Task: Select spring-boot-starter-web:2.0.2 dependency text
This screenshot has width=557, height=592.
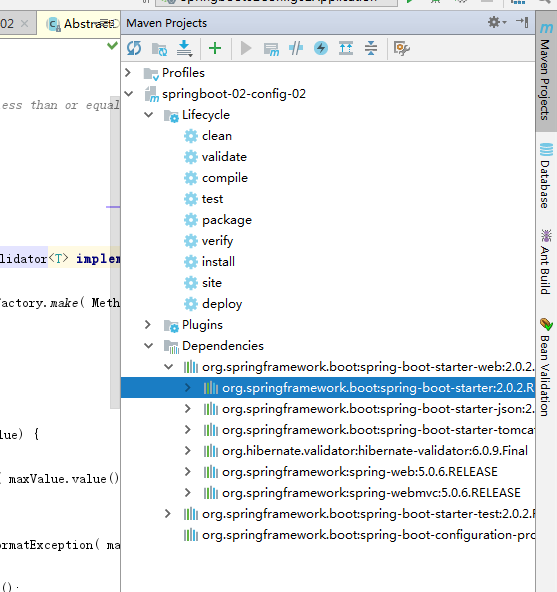Action: click(x=368, y=367)
